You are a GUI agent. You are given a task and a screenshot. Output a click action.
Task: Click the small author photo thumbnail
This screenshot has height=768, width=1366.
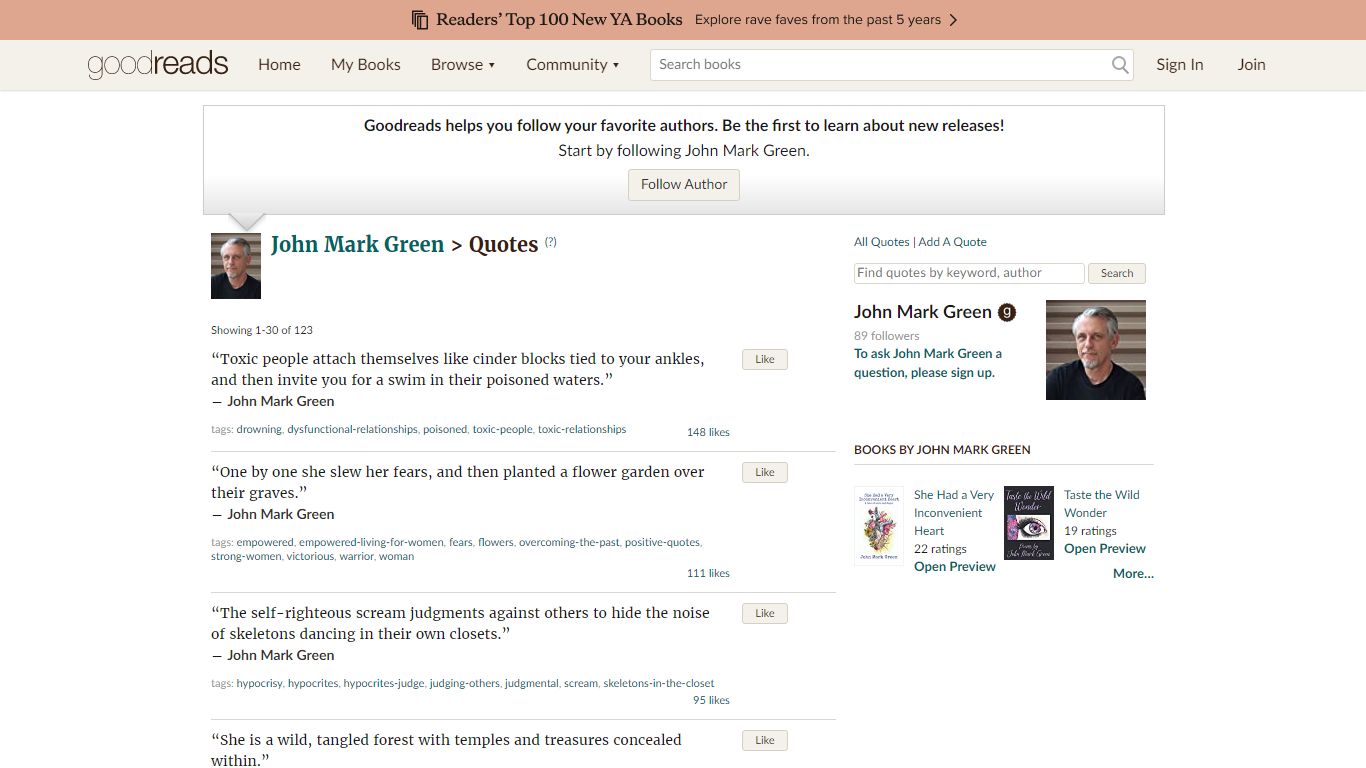236,266
